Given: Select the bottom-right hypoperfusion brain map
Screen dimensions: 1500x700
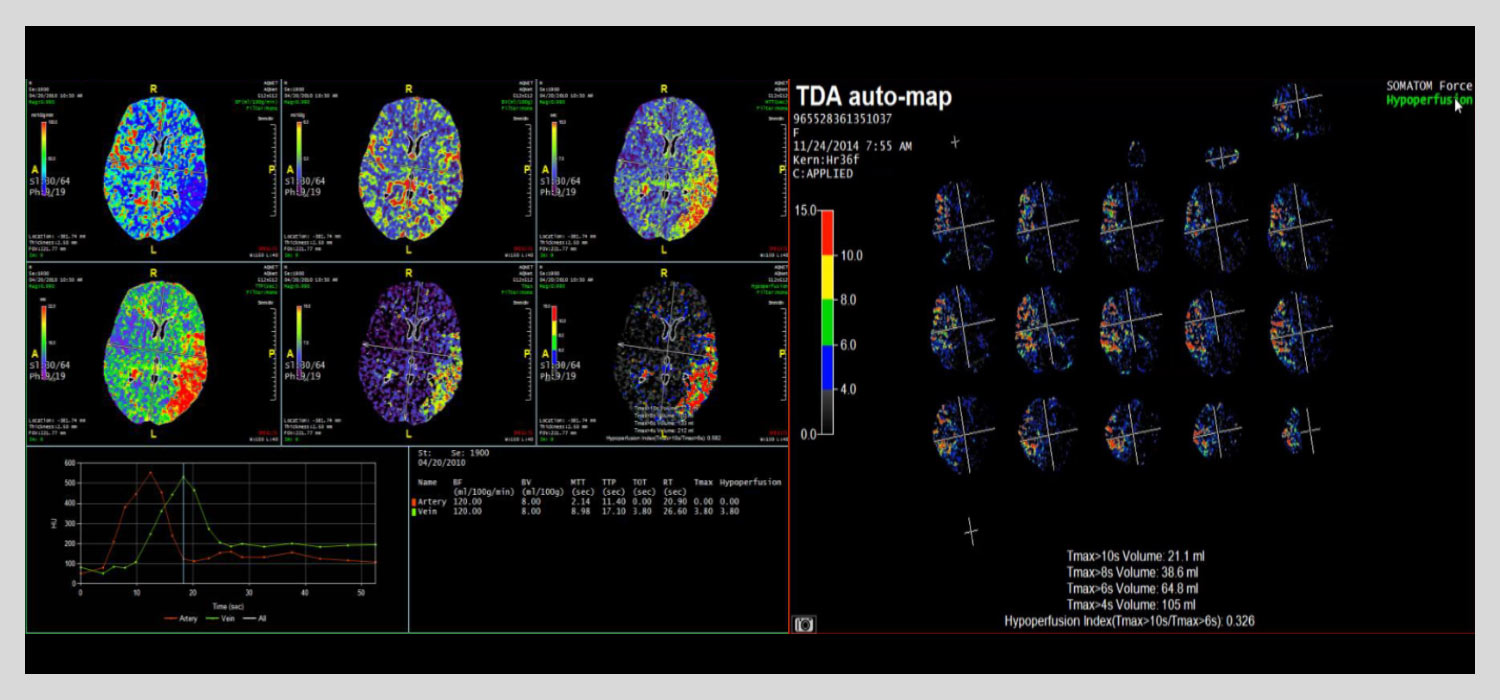Looking at the screenshot, I should (665, 354).
